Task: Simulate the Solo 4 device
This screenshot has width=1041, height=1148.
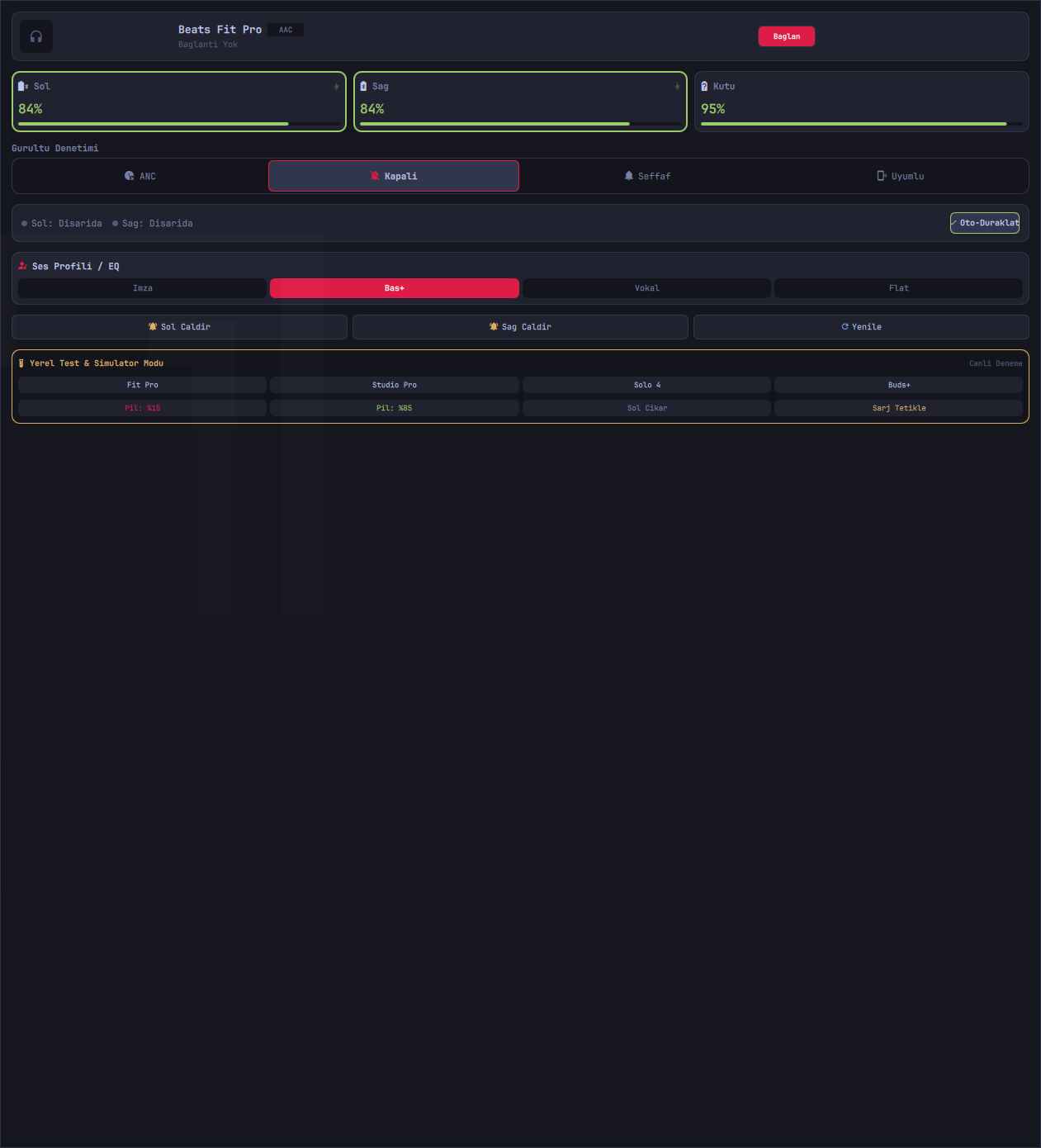Action: (x=646, y=385)
